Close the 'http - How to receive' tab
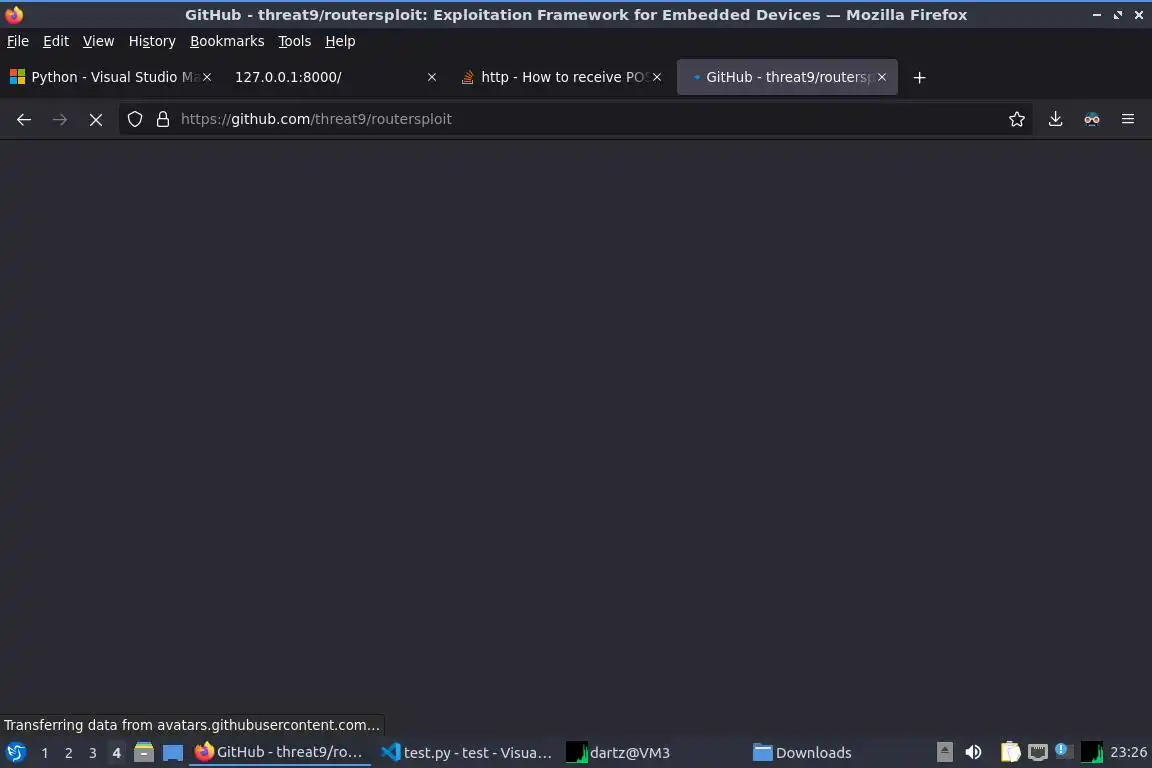1152x768 pixels. [657, 77]
